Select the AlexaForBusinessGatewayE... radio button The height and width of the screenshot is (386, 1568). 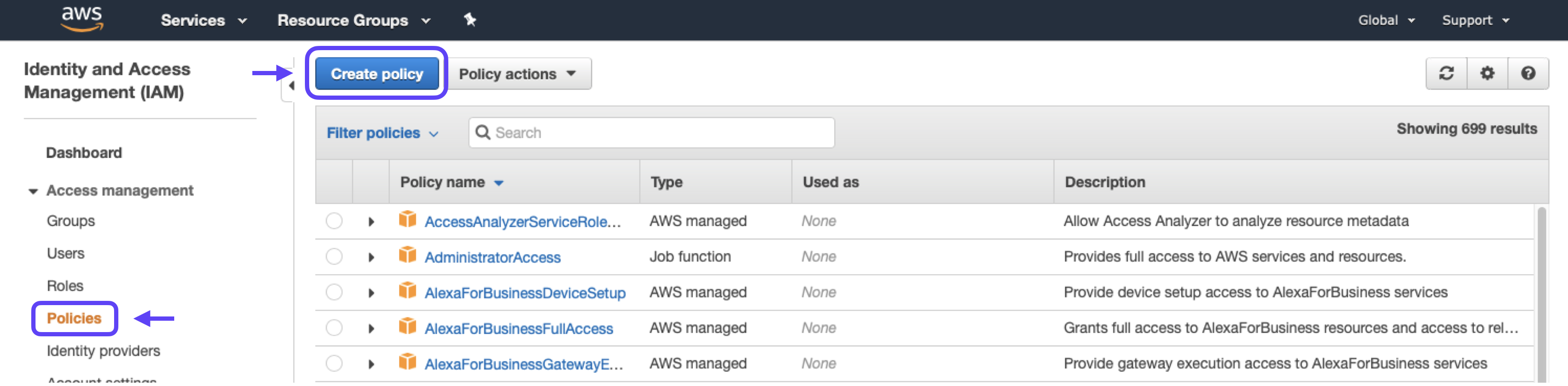334,363
